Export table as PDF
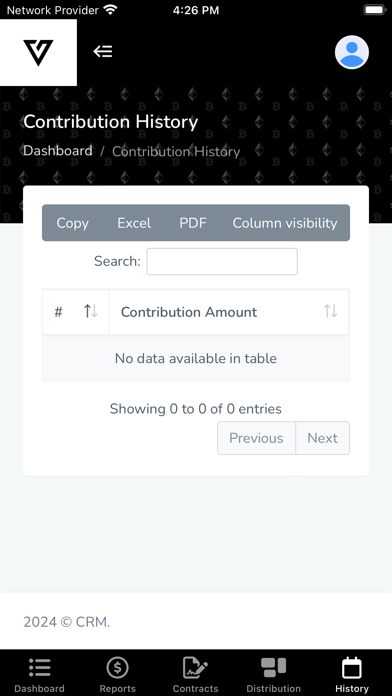392x696 pixels. coord(193,223)
